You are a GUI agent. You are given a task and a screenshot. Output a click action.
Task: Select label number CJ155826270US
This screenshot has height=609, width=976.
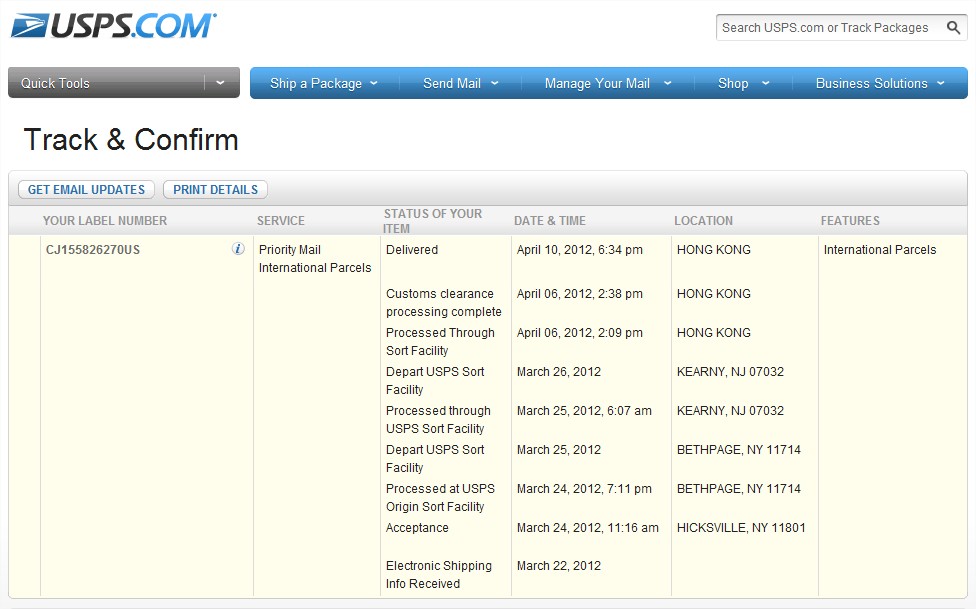(x=93, y=250)
